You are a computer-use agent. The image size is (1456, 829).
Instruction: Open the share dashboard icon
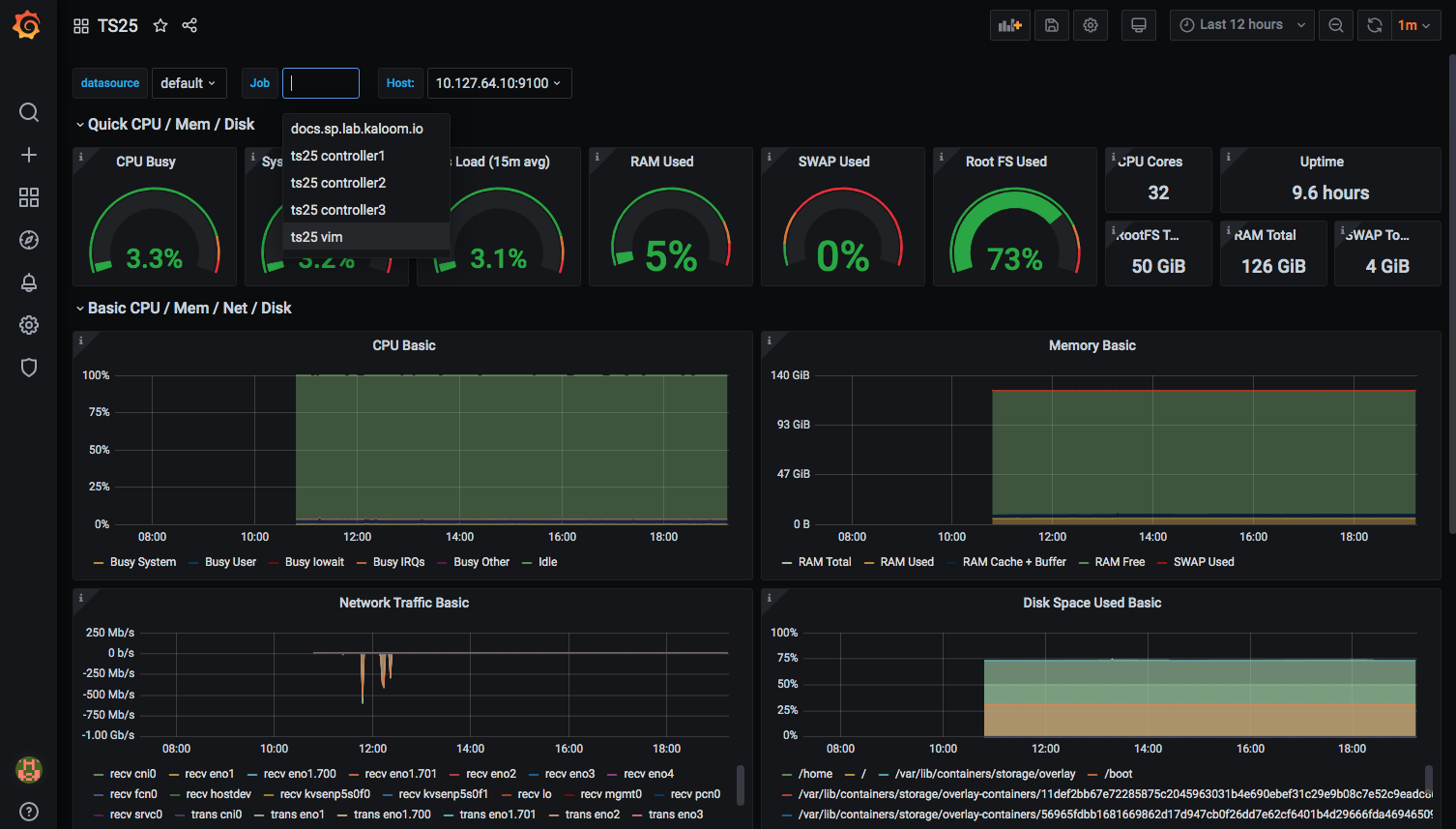(x=189, y=25)
